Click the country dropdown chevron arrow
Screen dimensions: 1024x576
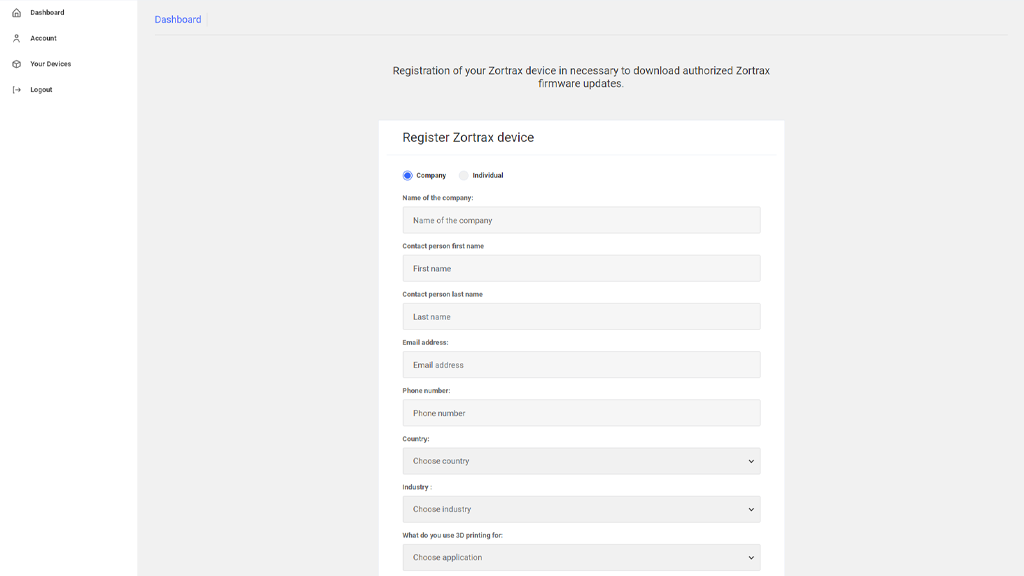pyautogui.click(x=751, y=461)
